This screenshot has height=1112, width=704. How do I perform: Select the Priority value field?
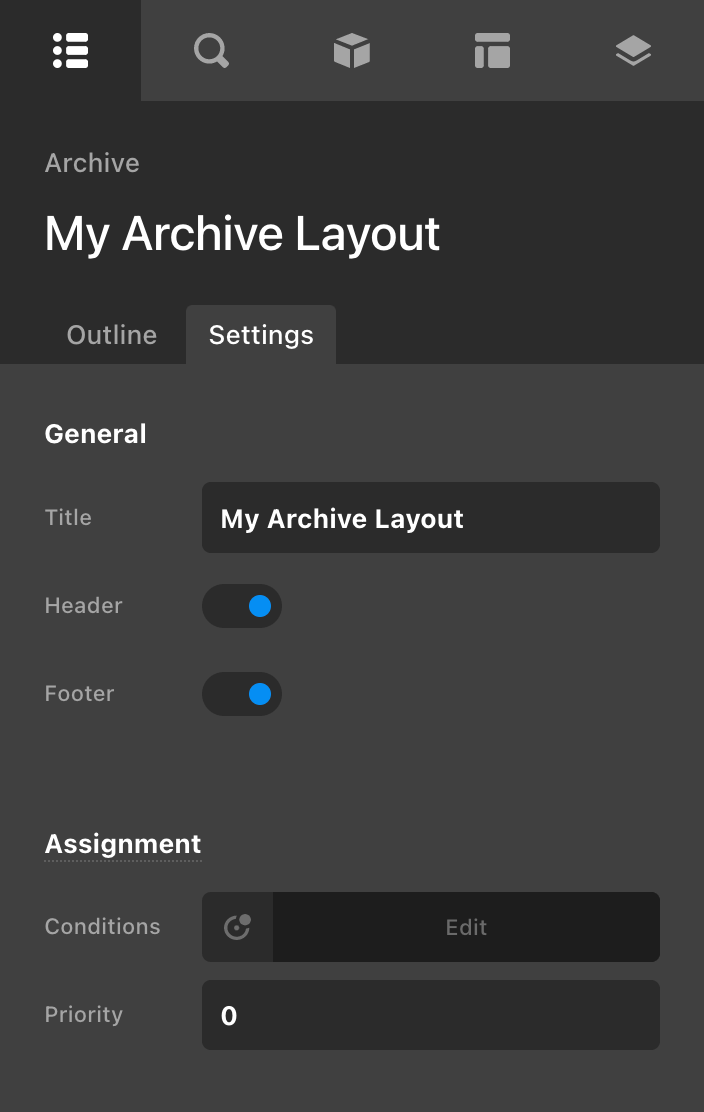click(x=430, y=1014)
